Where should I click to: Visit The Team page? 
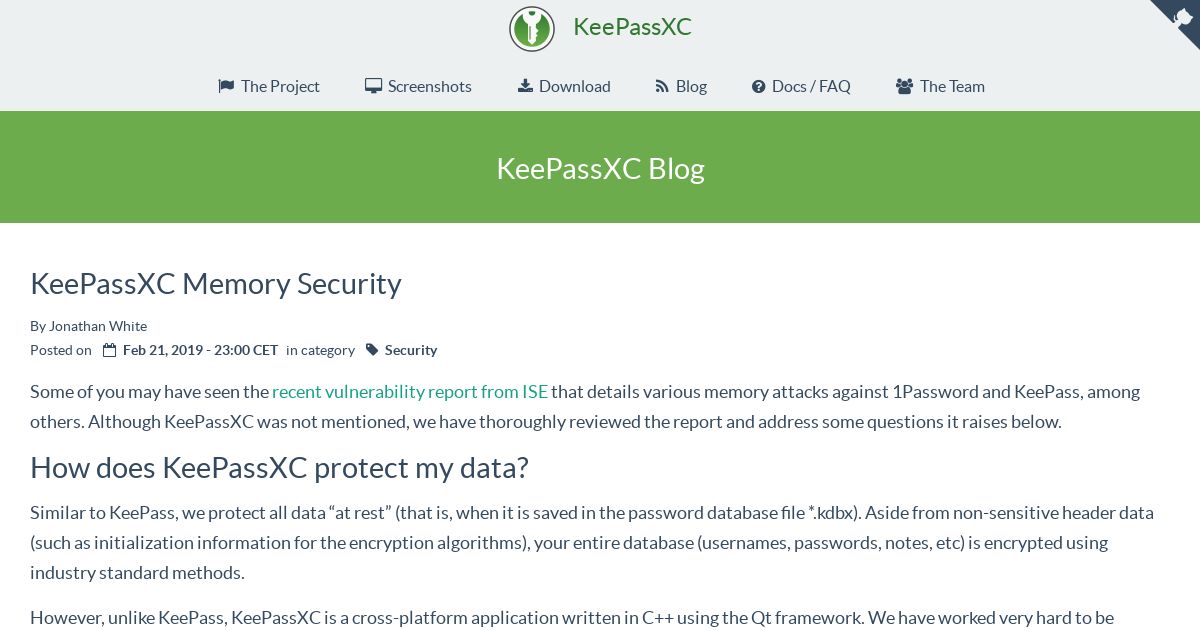[940, 86]
